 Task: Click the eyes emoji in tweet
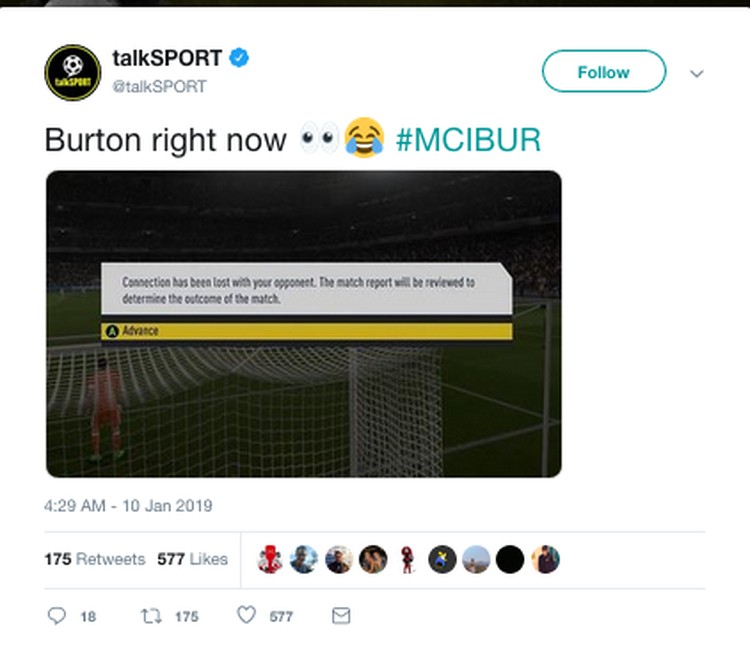(x=319, y=138)
